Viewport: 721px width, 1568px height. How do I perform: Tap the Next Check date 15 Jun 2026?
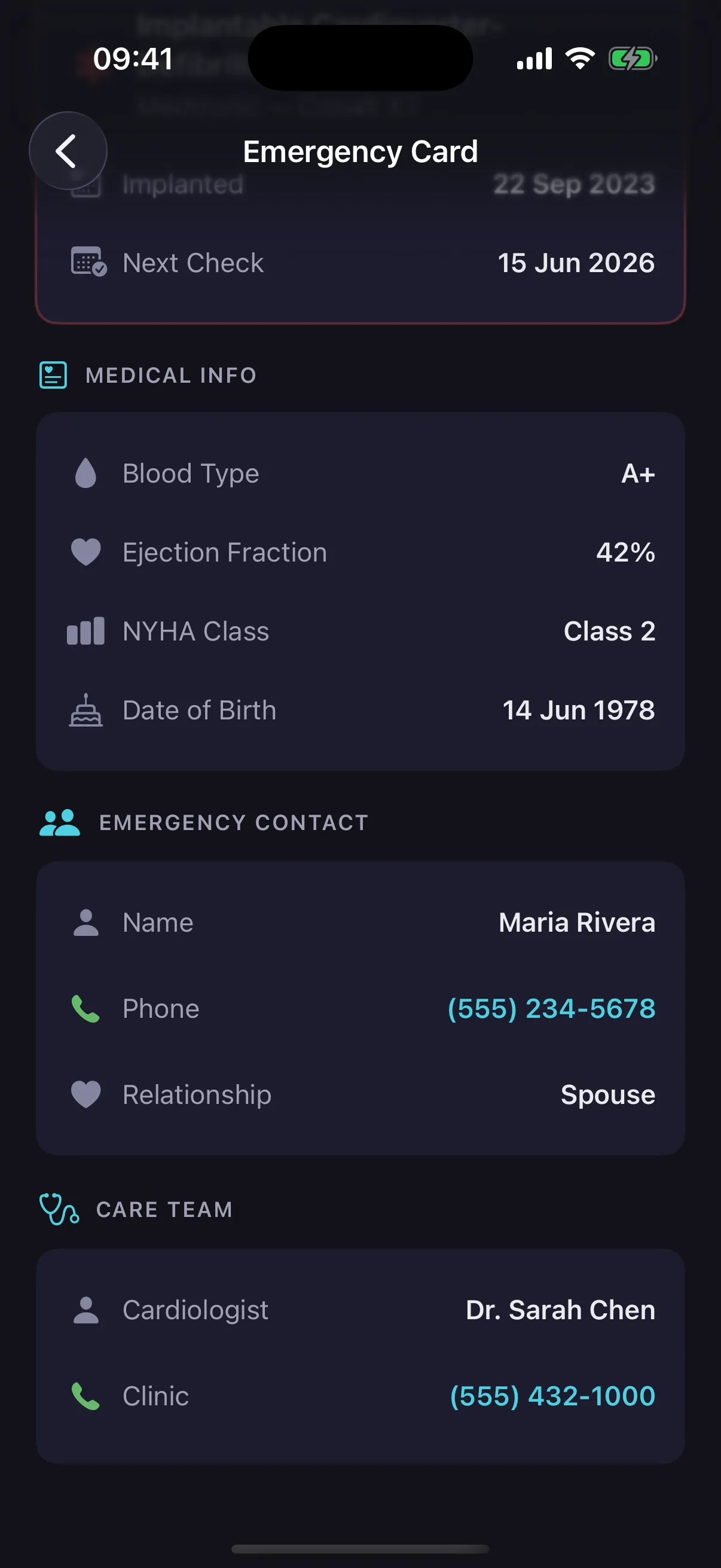coord(576,263)
